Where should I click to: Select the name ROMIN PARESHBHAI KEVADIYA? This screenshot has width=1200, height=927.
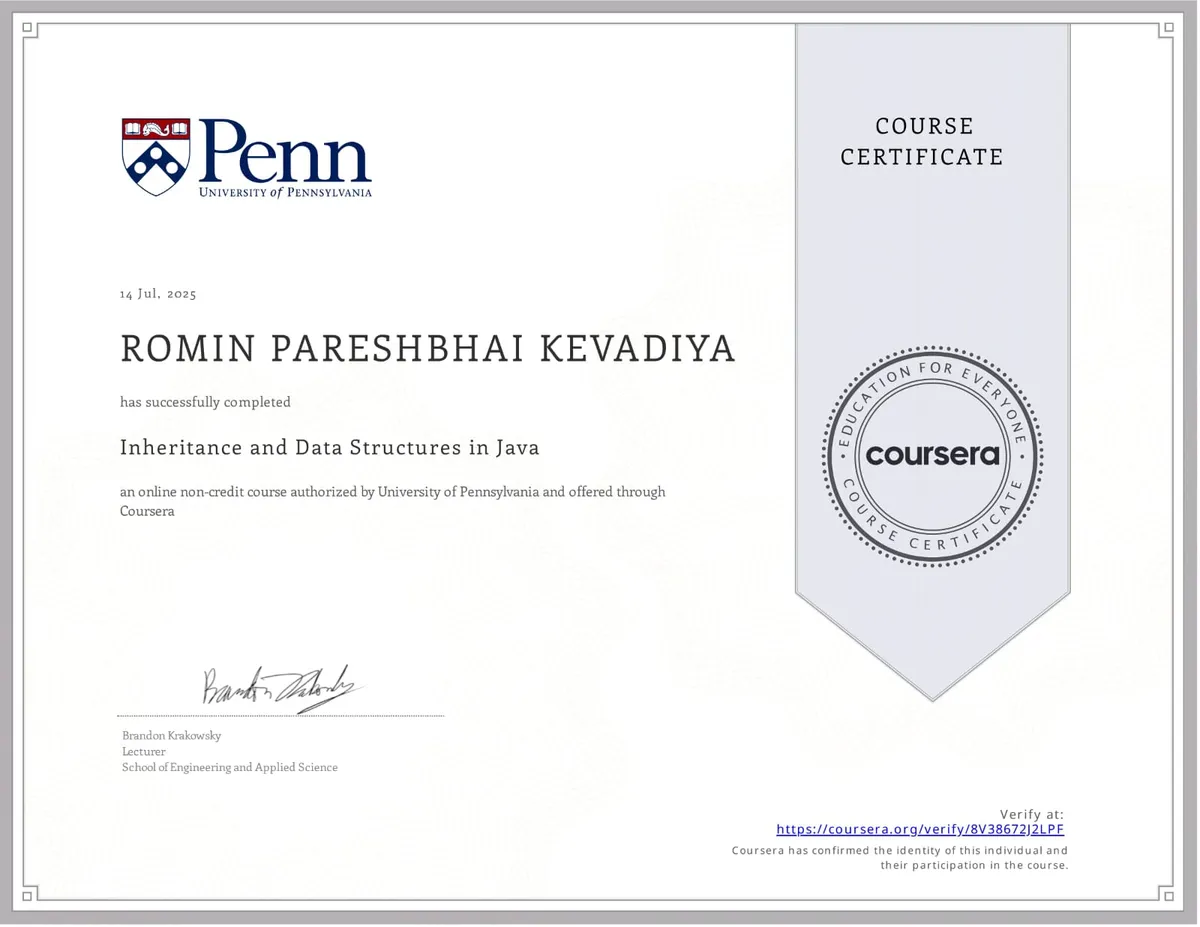[x=428, y=349]
